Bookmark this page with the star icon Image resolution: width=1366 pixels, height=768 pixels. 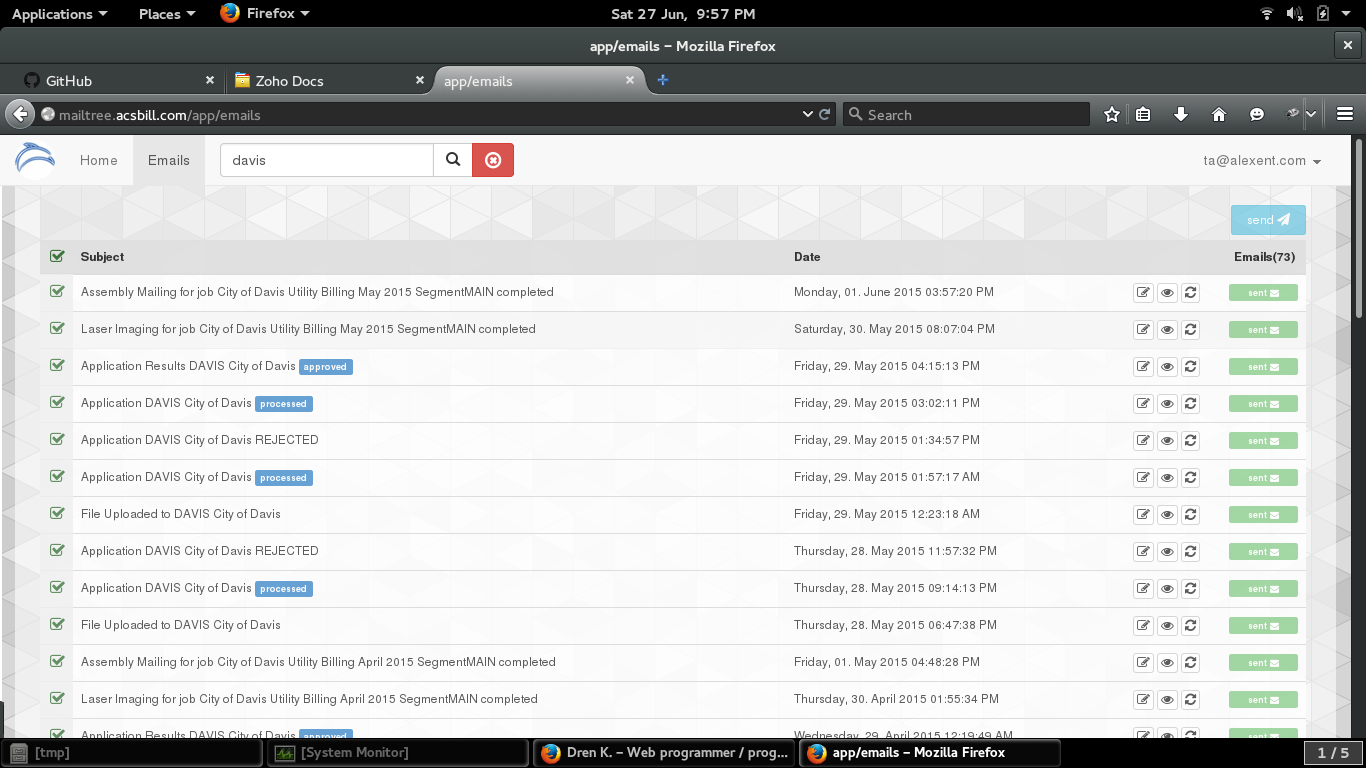[1111, 115]
